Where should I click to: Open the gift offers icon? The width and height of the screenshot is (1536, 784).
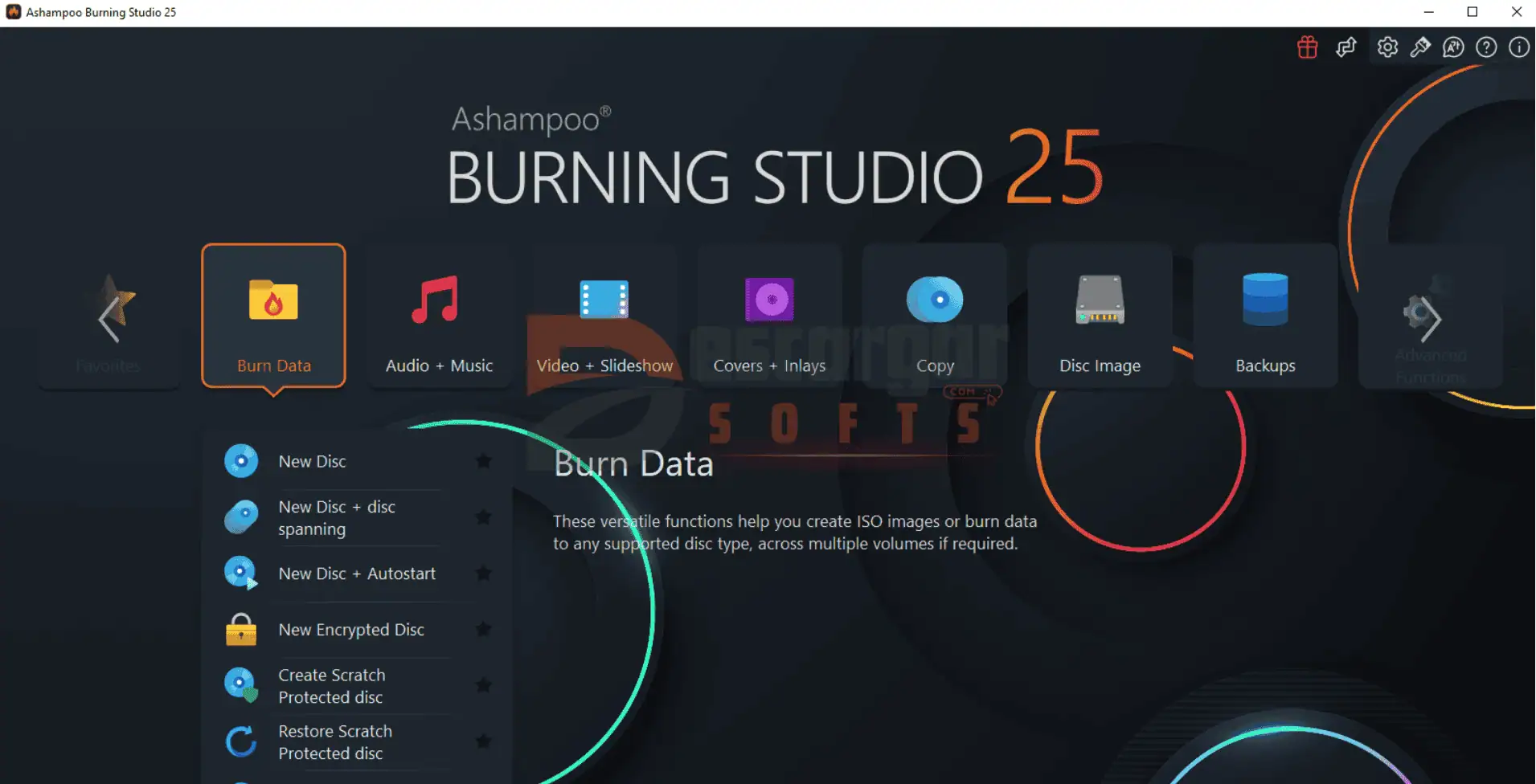pyautogui.click(x=1308, y=47)
